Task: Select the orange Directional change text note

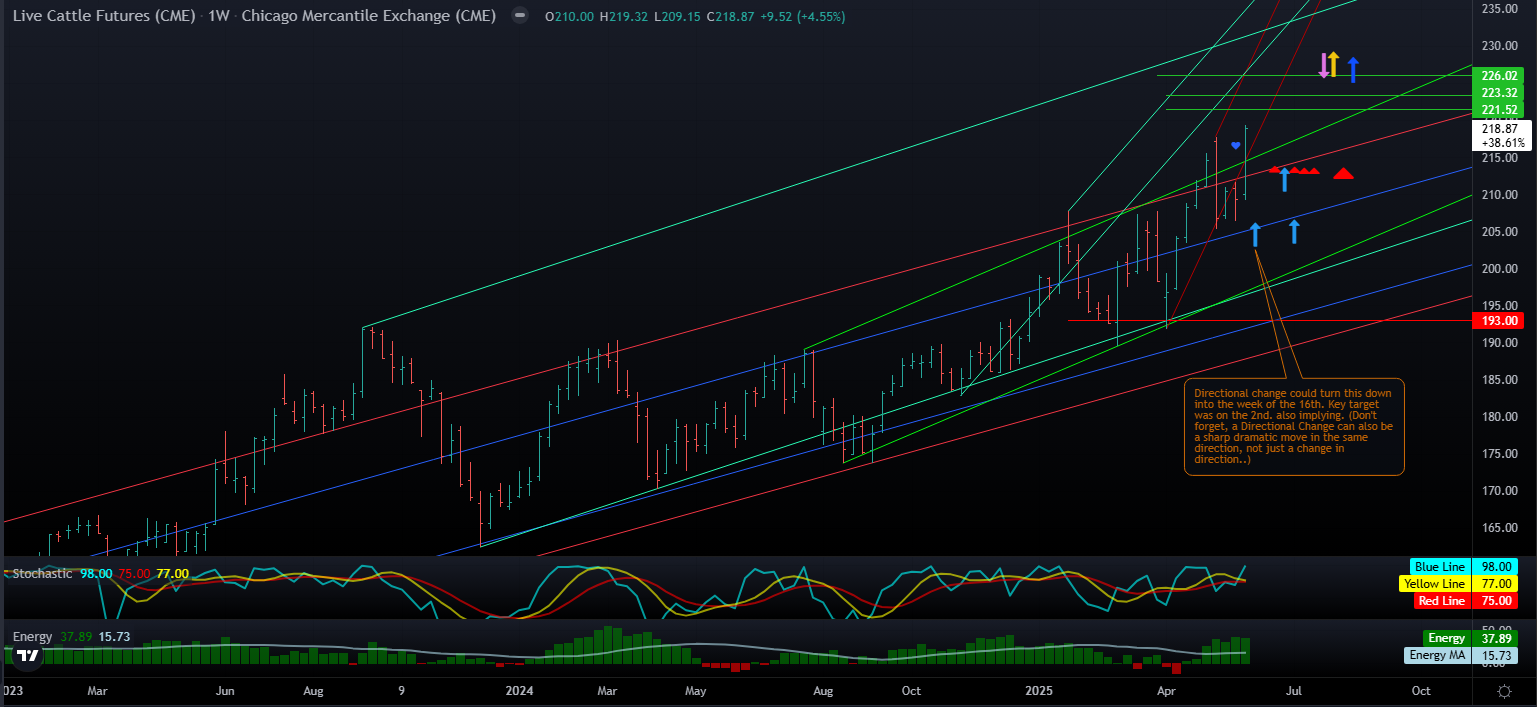Action: click(x=1294, y=426)
